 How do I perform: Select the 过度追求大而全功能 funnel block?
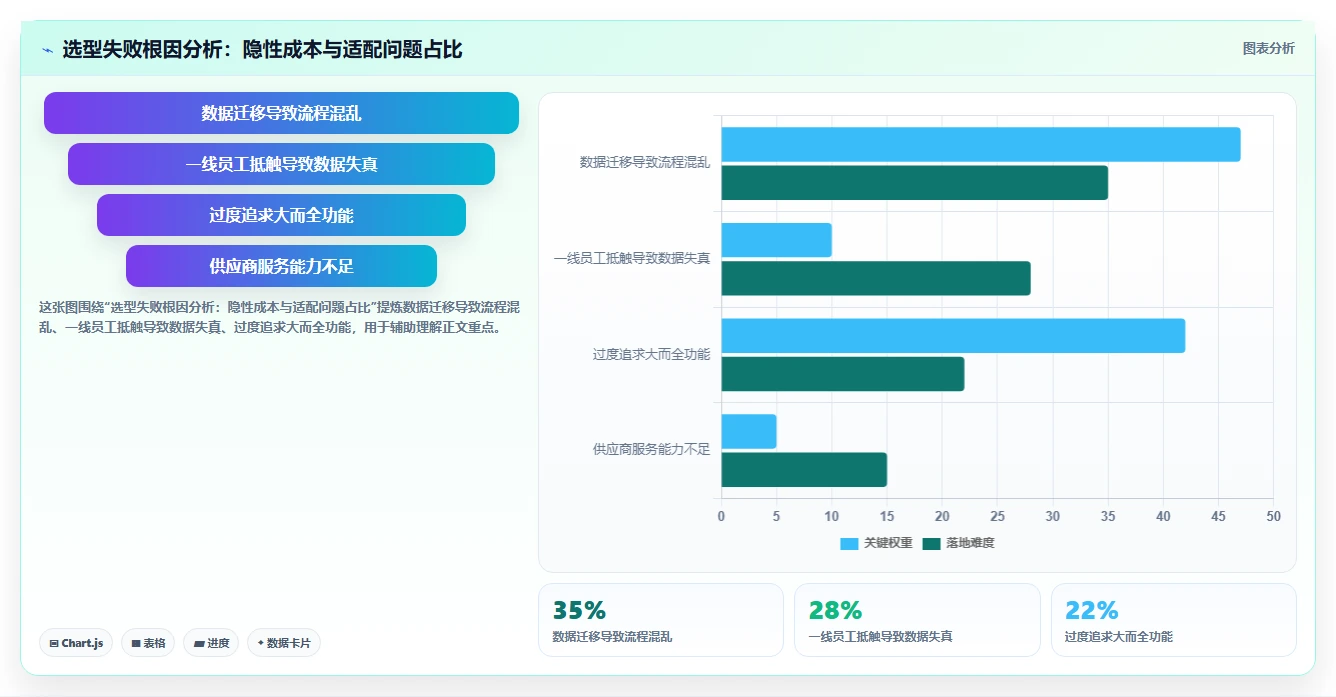[281, 215]
